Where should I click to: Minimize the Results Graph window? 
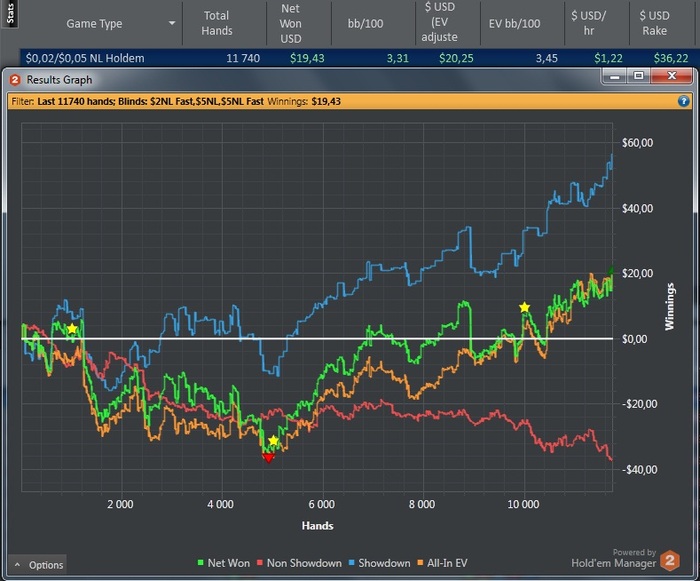615,76
